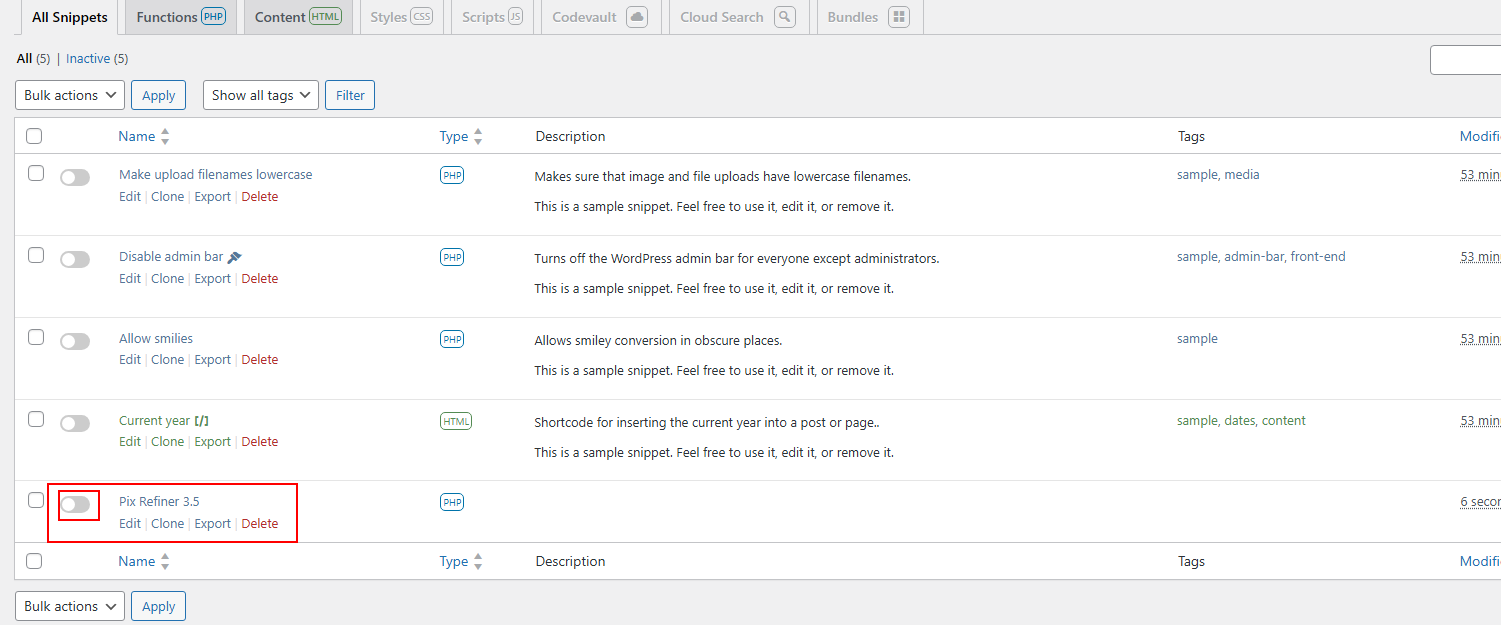Click the PHP badge on Make upload filenames lowercase
The width and height of the screenshot is (1501, 625).
452,174
